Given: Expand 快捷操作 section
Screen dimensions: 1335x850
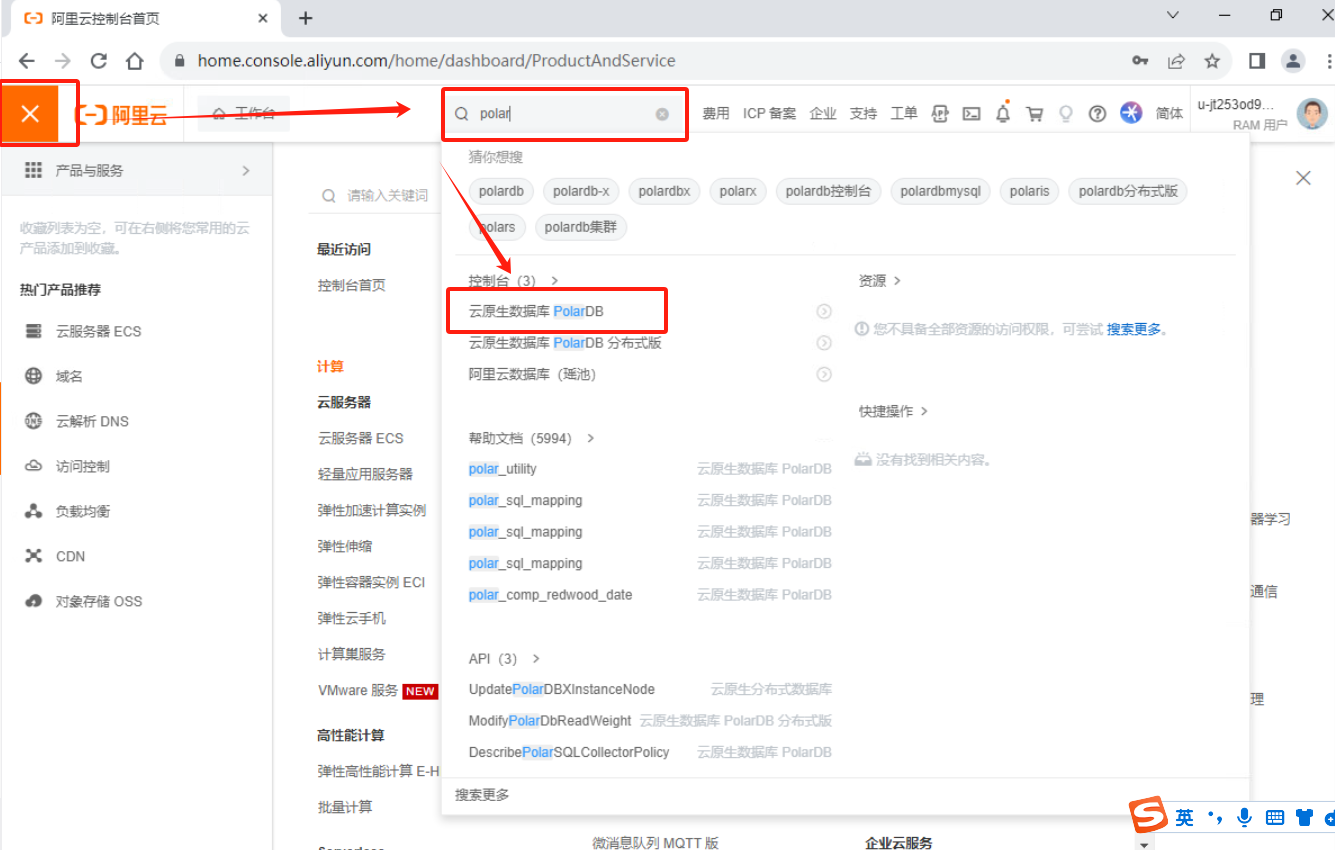Looking at the screenshot, I should click(894, 411).
